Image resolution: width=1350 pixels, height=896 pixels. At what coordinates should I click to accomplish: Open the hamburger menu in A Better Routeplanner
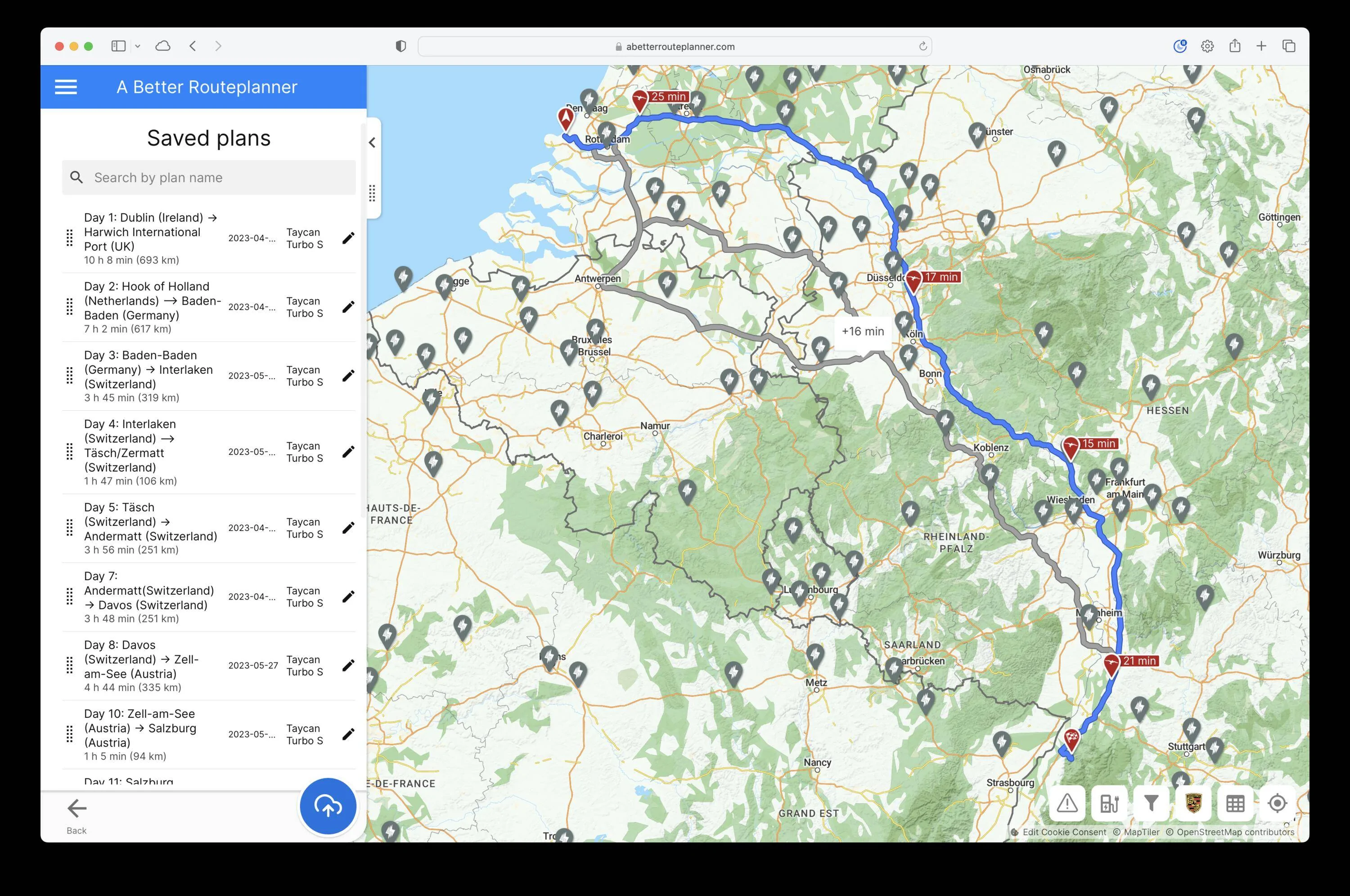pos(66,87)
